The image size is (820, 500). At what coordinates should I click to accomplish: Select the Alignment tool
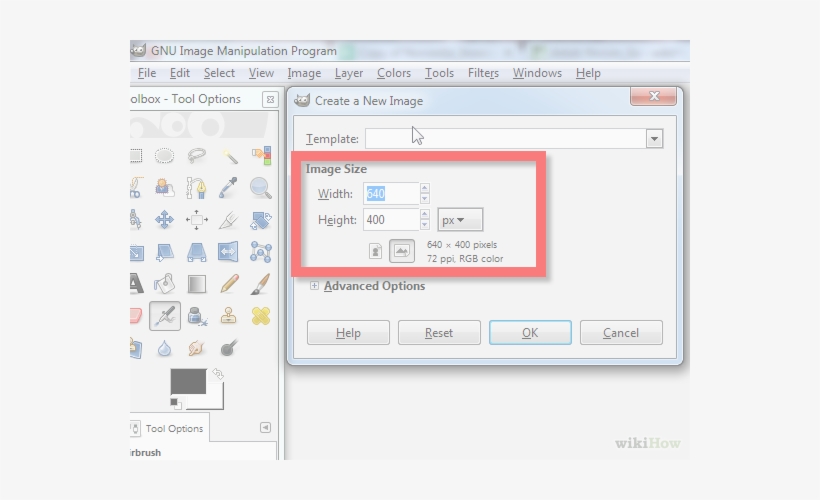click(197, 220)
